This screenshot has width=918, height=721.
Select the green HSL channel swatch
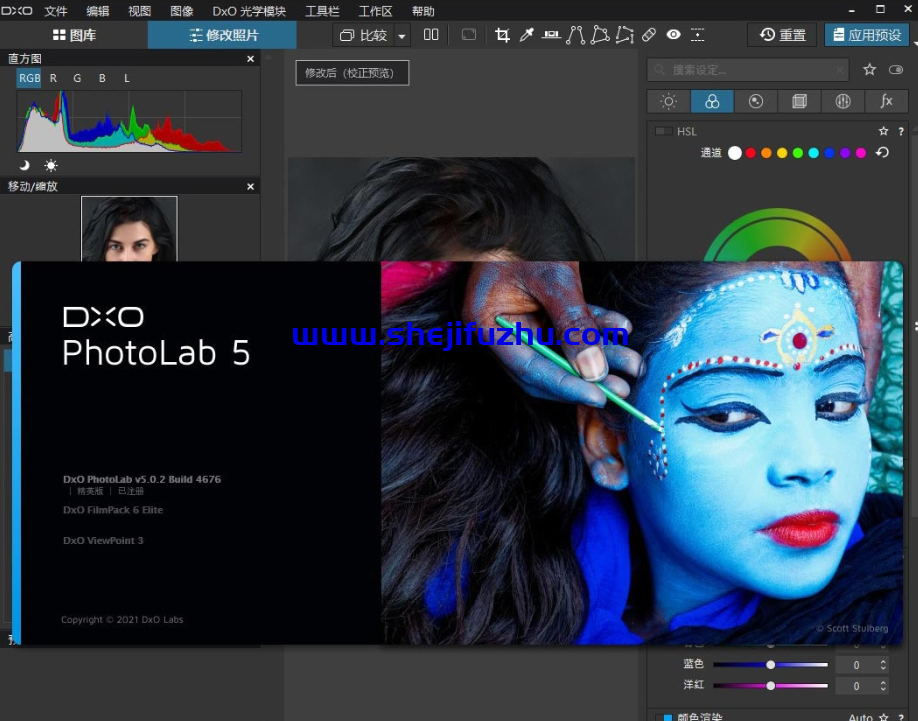pyautogui.click(x=798, y=153)
